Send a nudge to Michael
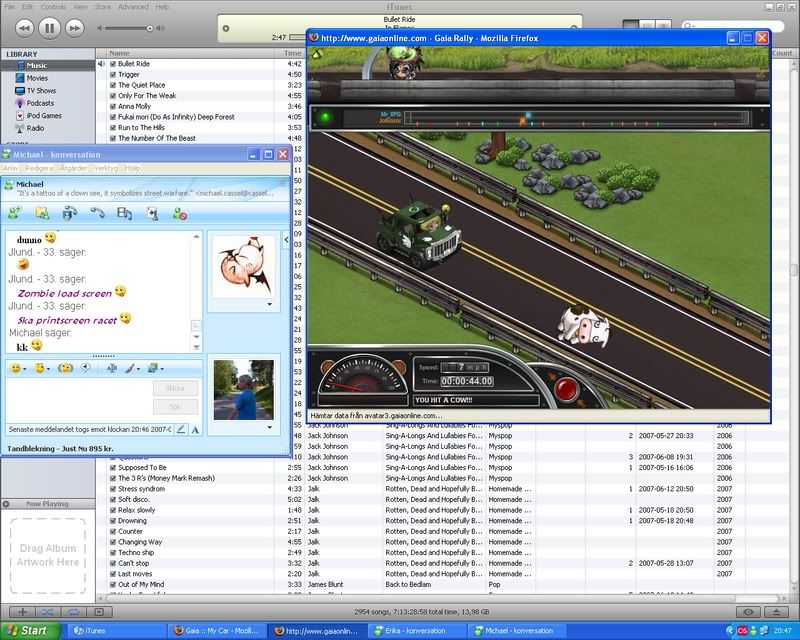This screenshot has width=800, height=640. coord(65,368)
